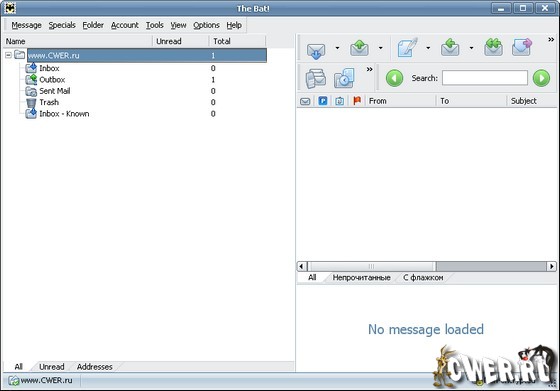Click green search next arrow button
This screenshot has height=391, width=560.
pyautogui.click(x=541, y=78)
